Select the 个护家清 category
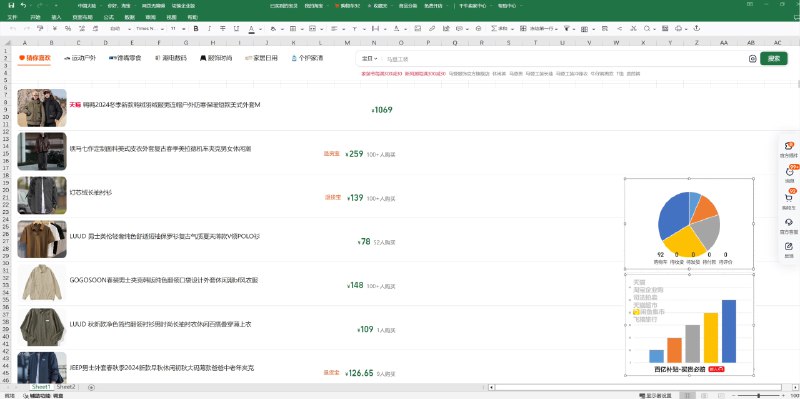 tap(307, 58)
